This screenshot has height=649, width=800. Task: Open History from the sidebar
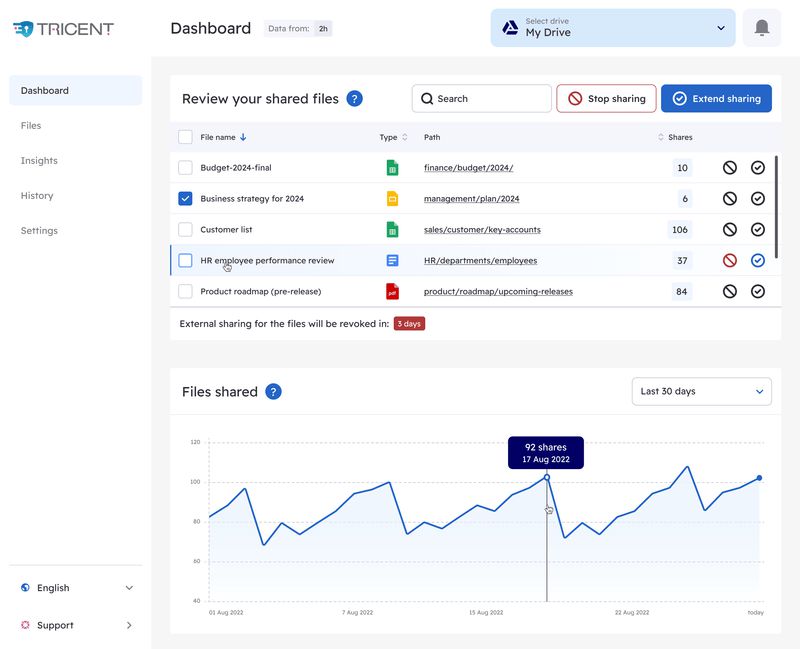point(37,195)
